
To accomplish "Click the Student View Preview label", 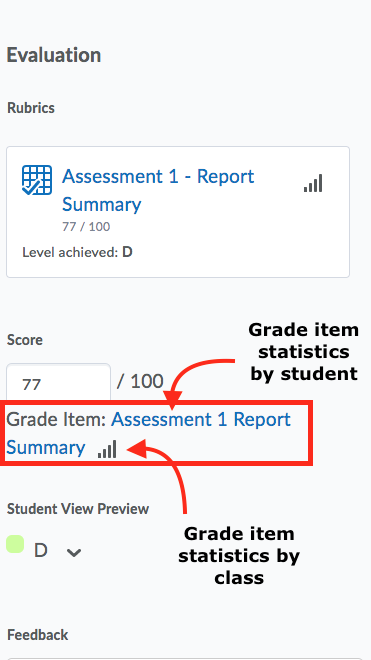I will point(78,509).
